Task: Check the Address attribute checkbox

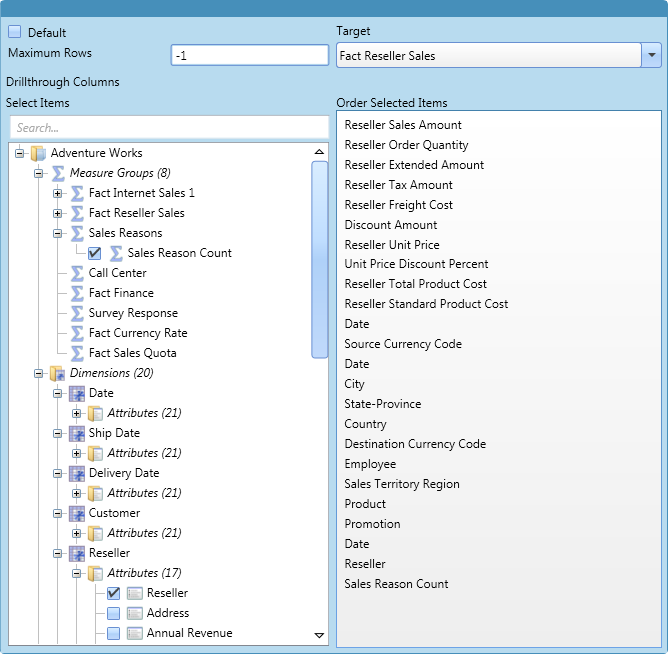Action: tap(114, 614)
